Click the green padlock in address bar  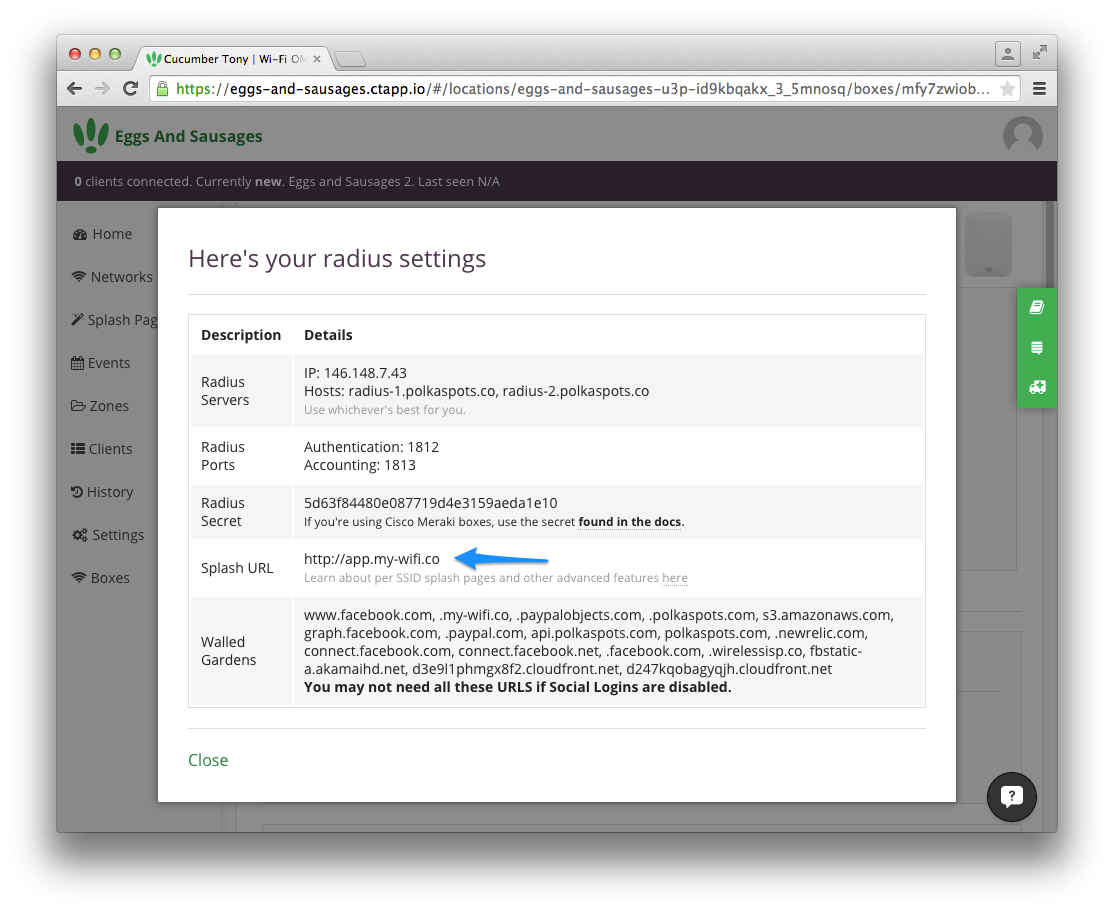[x=162, y=89]
